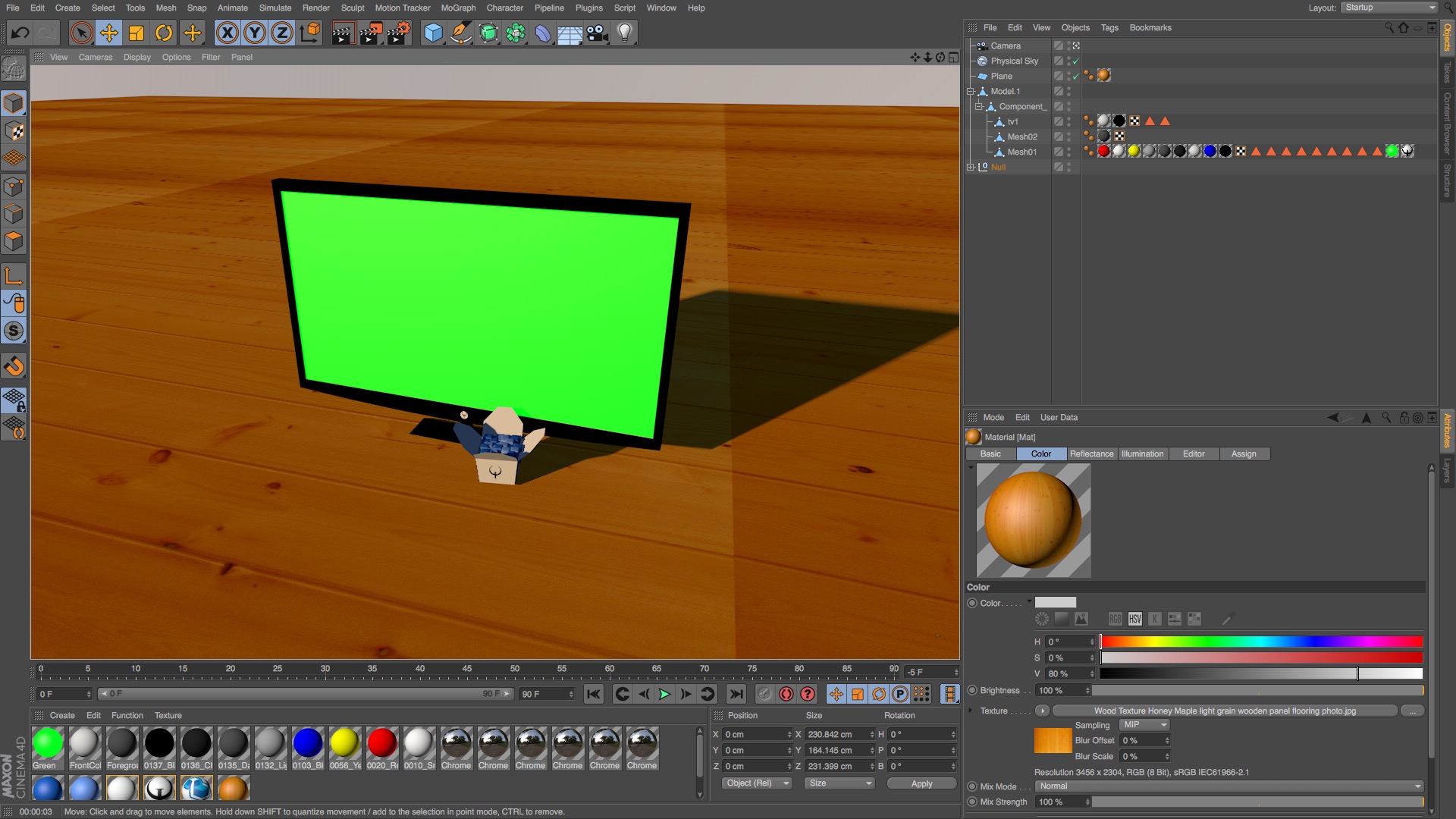Toggle the X axis lock
This screenshot has width=1456, height=819.
227,33
